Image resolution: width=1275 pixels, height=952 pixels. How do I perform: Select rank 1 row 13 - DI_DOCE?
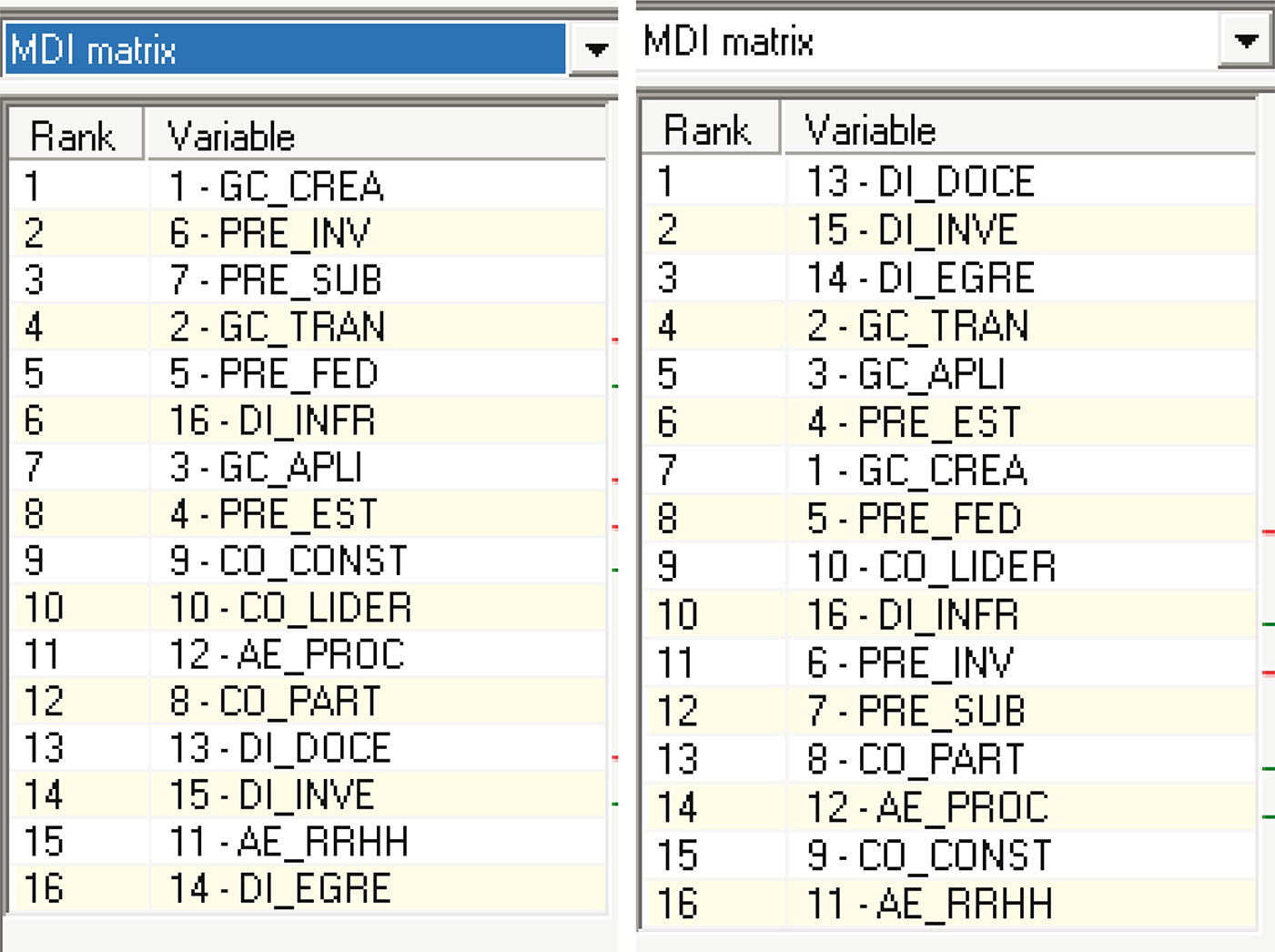[949, 181]
